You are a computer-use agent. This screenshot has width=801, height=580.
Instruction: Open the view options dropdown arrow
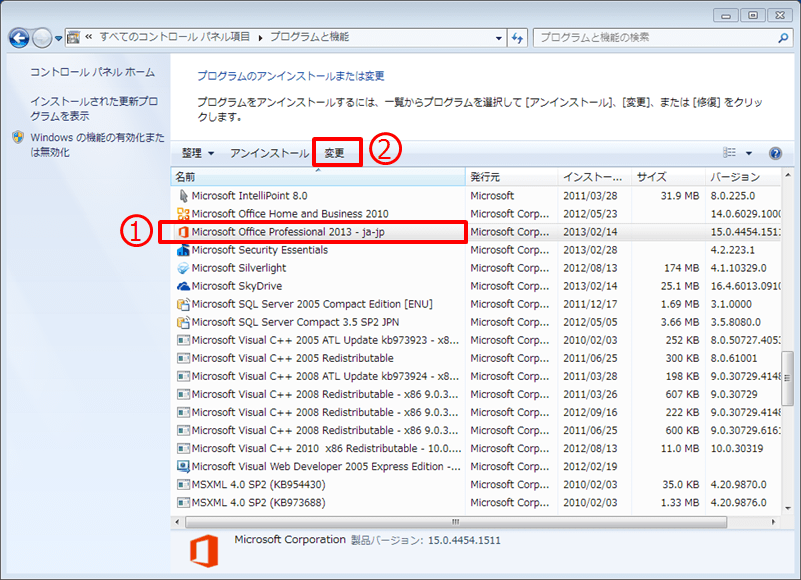point(748,153)
